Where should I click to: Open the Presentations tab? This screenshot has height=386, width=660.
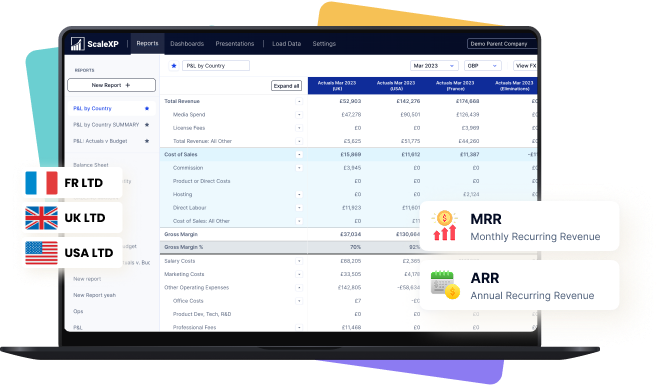coord(235,44)
